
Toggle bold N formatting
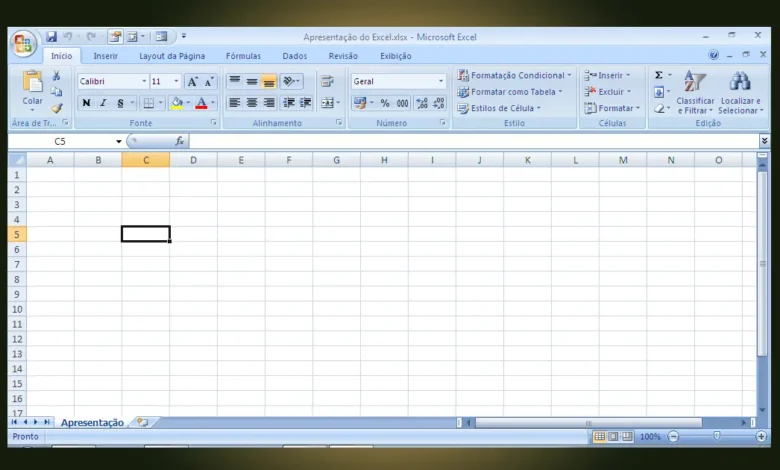pyautogui.click(x=86, y=103)
